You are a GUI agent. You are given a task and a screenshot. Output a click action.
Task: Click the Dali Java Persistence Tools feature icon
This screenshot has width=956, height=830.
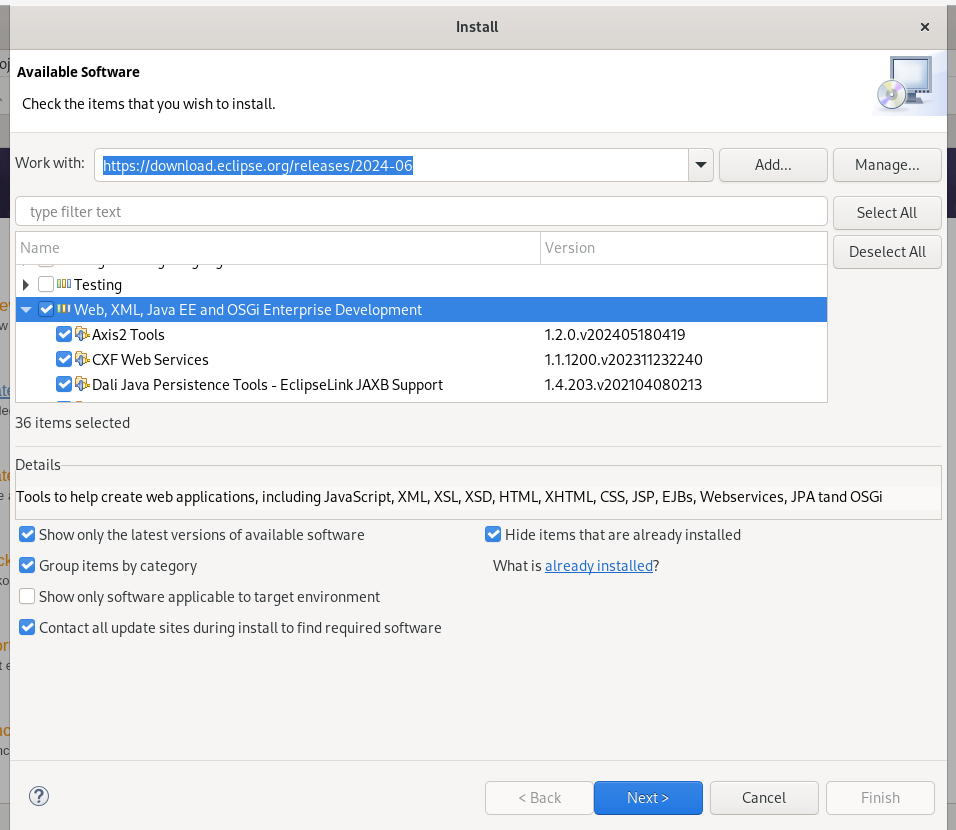point(82,384)
